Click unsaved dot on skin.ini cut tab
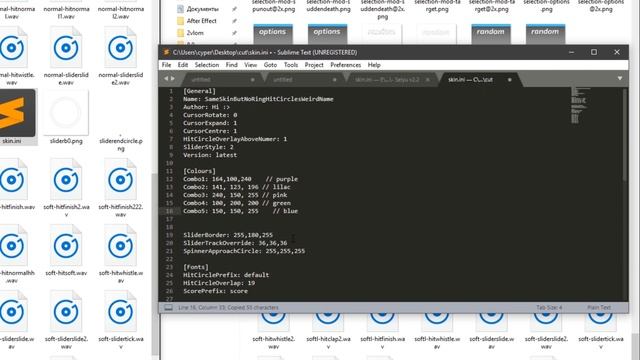The width and height of the screenshot is (640, 360). click(509, 80)
